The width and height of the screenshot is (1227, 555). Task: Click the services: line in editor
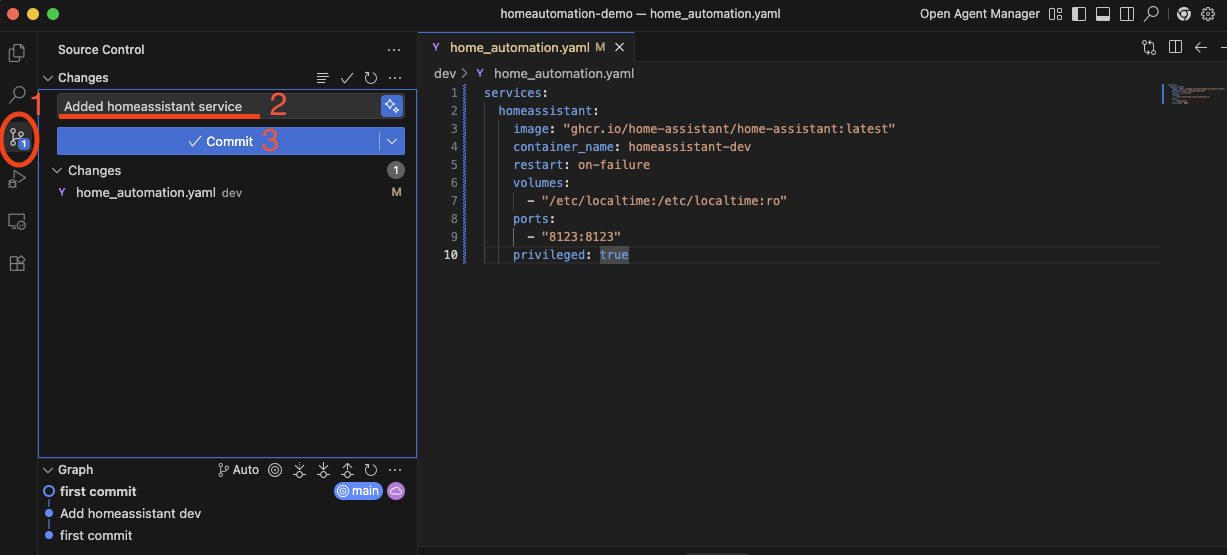click(515, 92)
